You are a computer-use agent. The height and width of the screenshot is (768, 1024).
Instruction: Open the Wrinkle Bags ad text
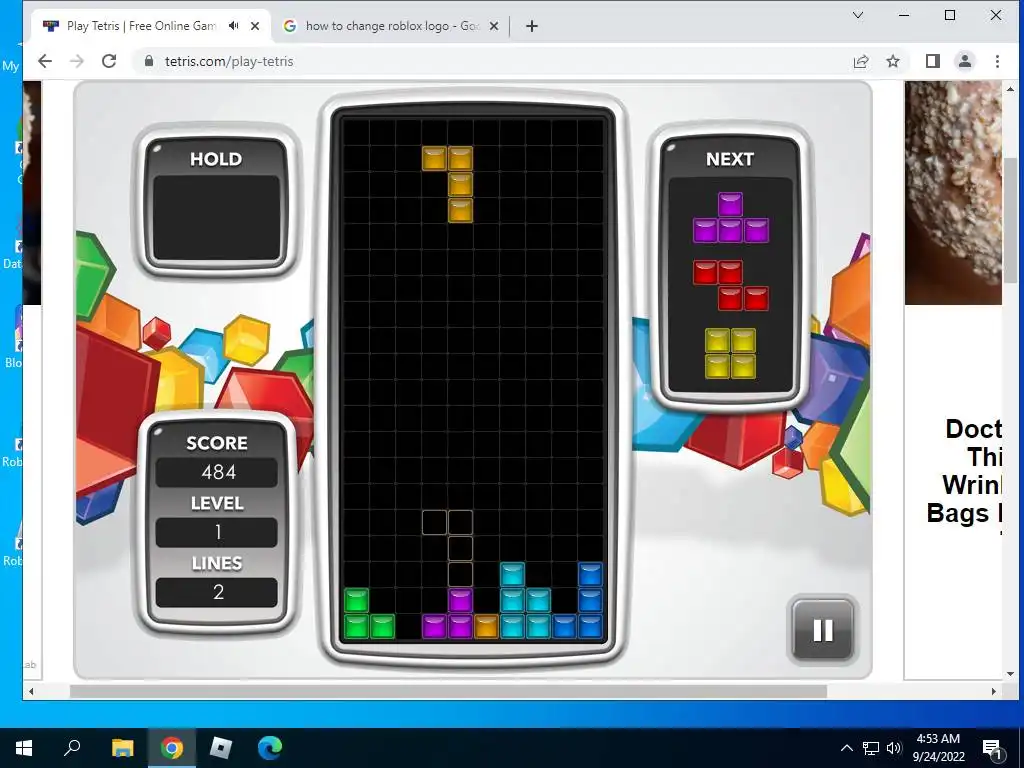pyautogui.click(x=965, y=472)
